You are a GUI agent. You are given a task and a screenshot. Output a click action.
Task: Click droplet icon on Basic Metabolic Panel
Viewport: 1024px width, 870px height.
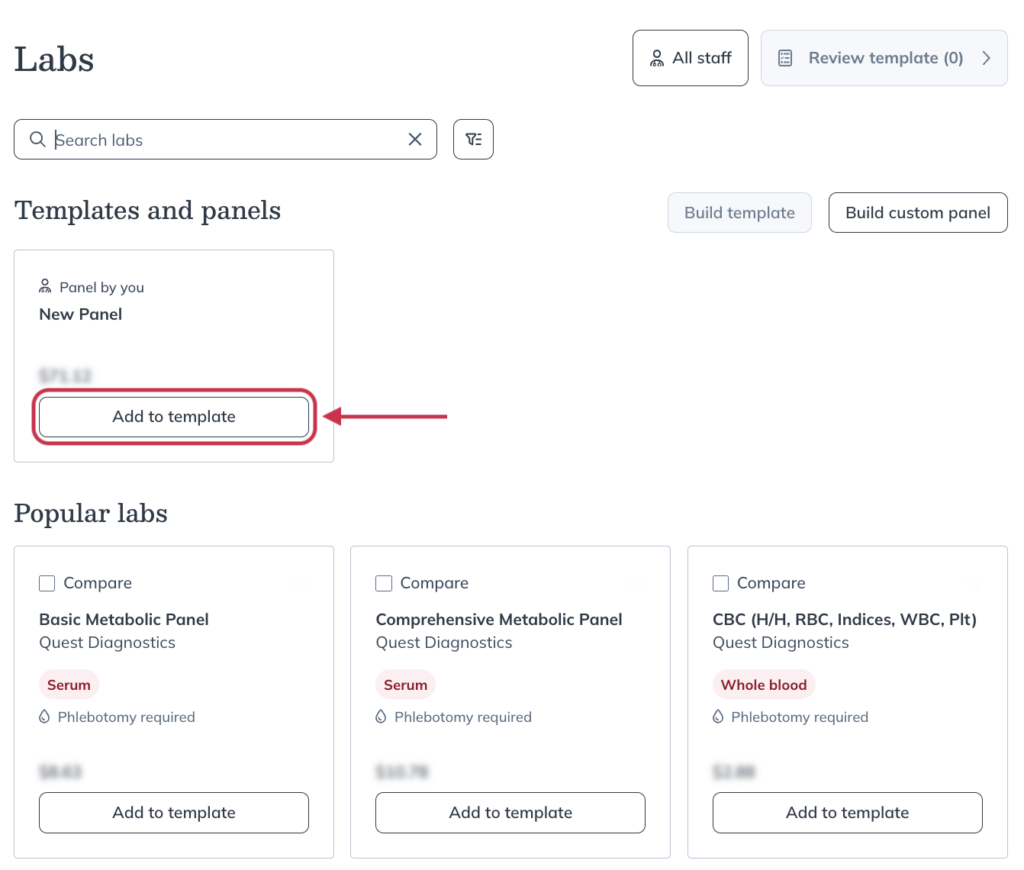tap(44, 717)
